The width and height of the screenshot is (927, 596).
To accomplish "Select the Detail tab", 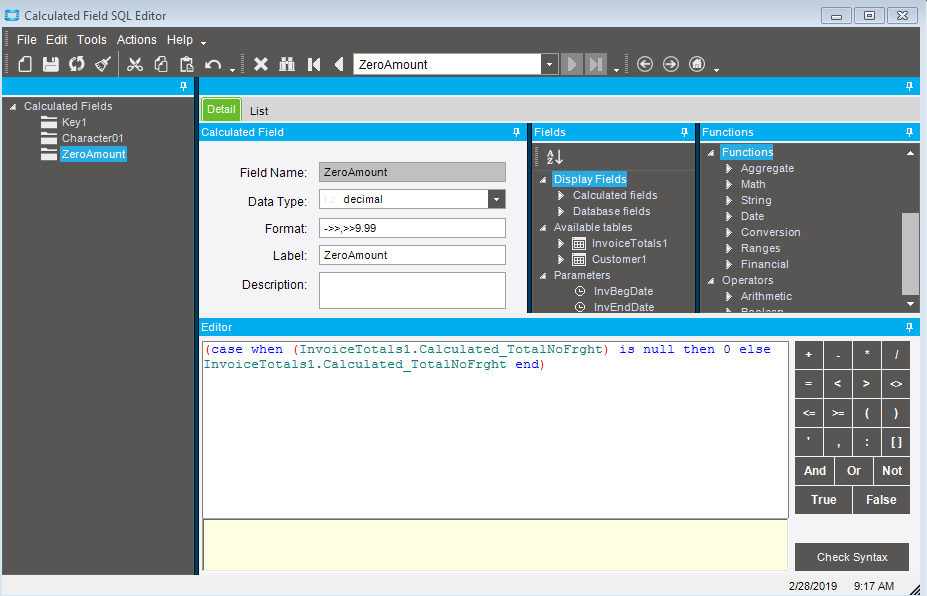I will coord(221,109).
